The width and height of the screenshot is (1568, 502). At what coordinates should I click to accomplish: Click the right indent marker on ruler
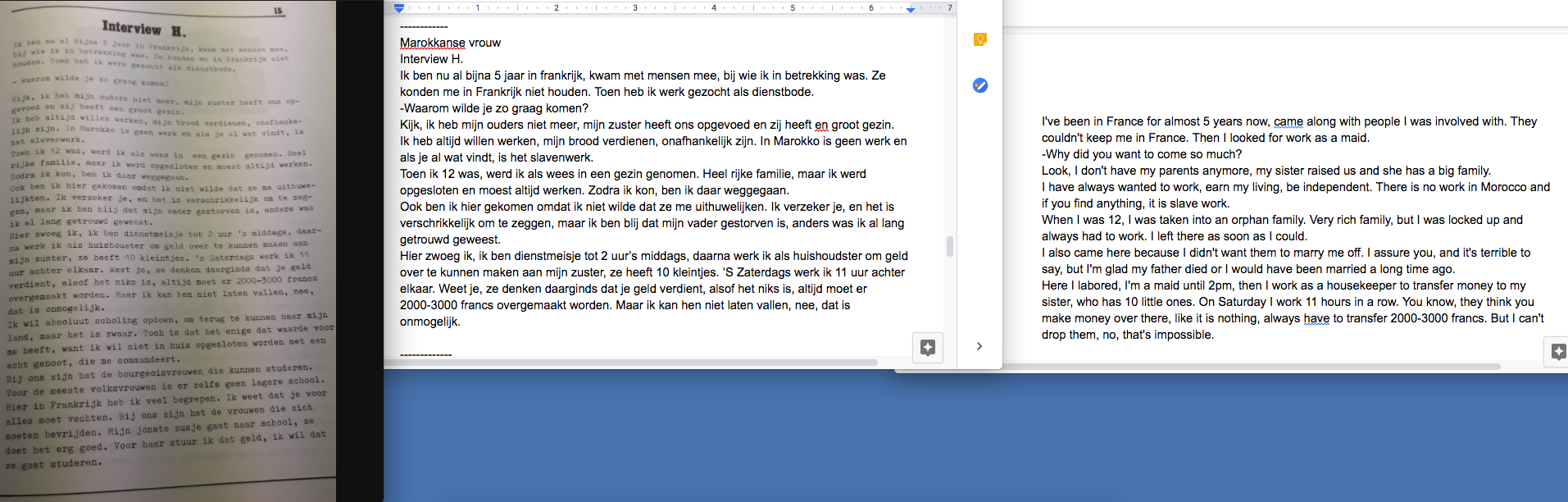pyautogui.click(x=910, y=9)
